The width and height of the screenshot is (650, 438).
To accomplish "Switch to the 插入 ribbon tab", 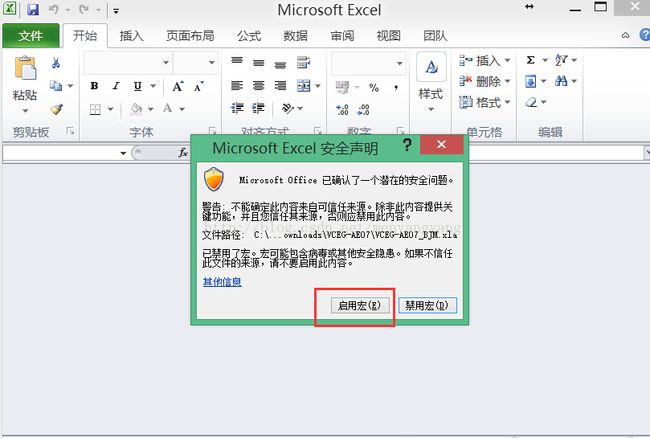I will click(132, 36).
